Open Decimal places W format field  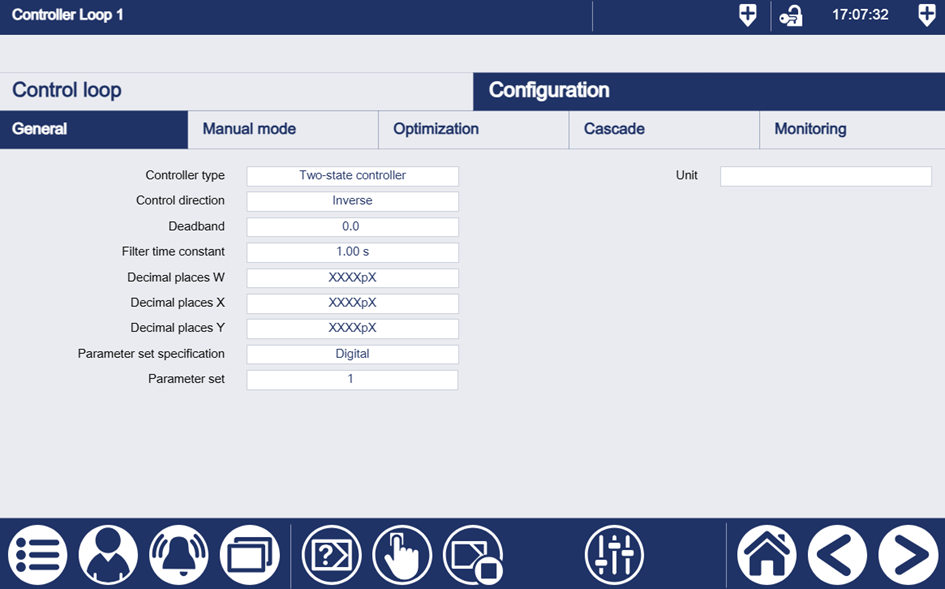tap(352, 278)
